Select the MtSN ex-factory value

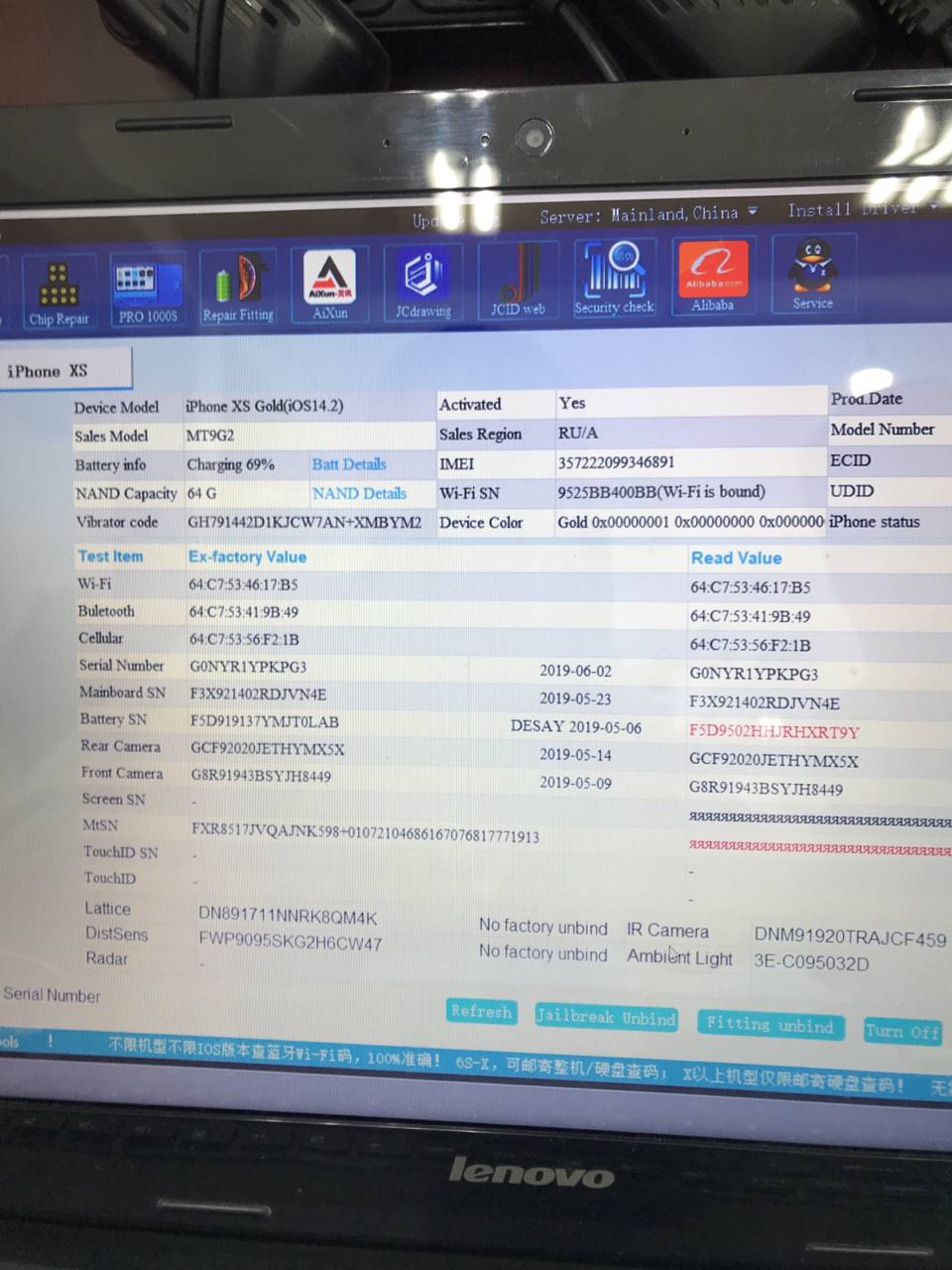point(366,831)
